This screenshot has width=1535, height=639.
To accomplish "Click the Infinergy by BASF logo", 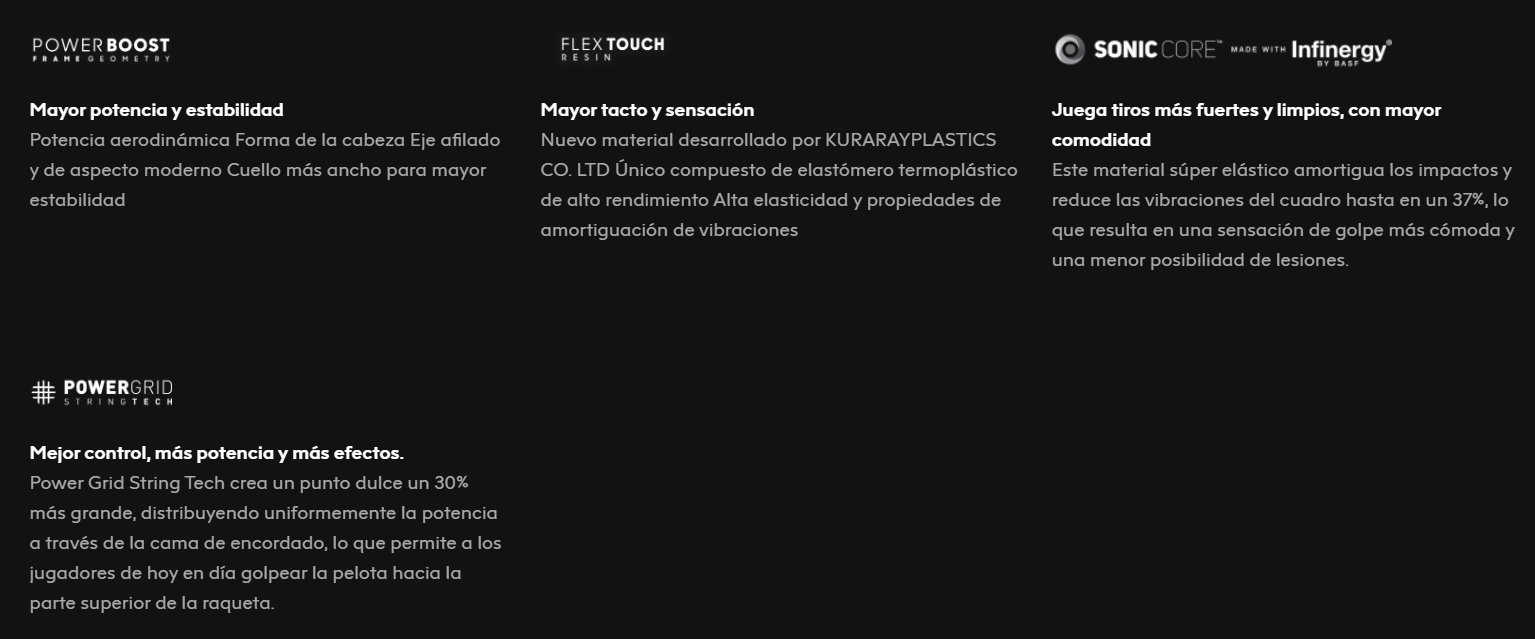I will click(x=1341, y=51).
